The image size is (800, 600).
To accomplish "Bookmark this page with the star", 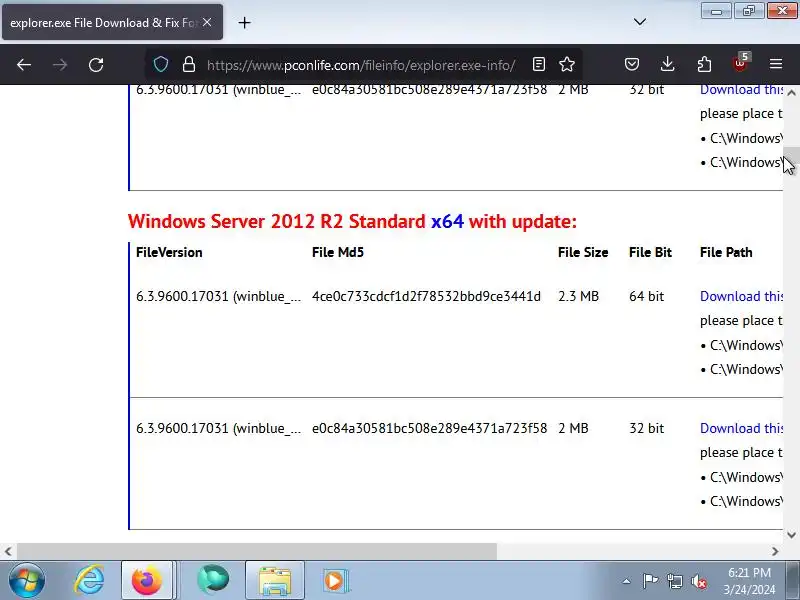I will click(x=567, y=64).
